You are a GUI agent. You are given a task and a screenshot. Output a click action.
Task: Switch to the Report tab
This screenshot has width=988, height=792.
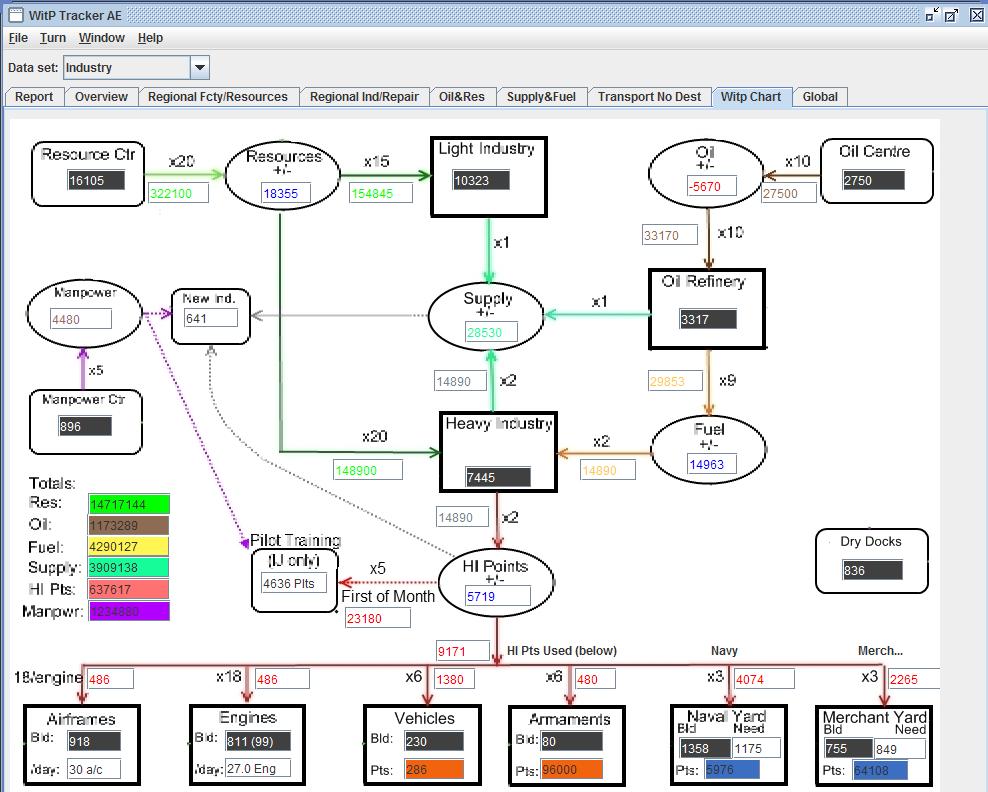click(34, 96)
